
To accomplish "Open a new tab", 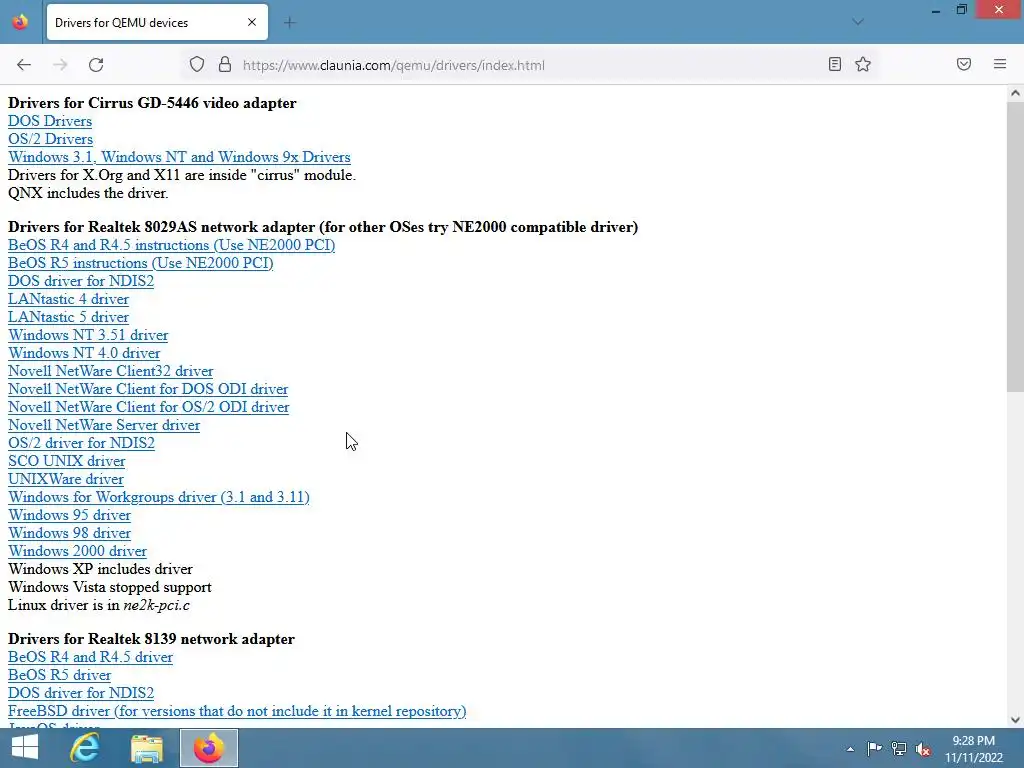I will click(290, 23).
